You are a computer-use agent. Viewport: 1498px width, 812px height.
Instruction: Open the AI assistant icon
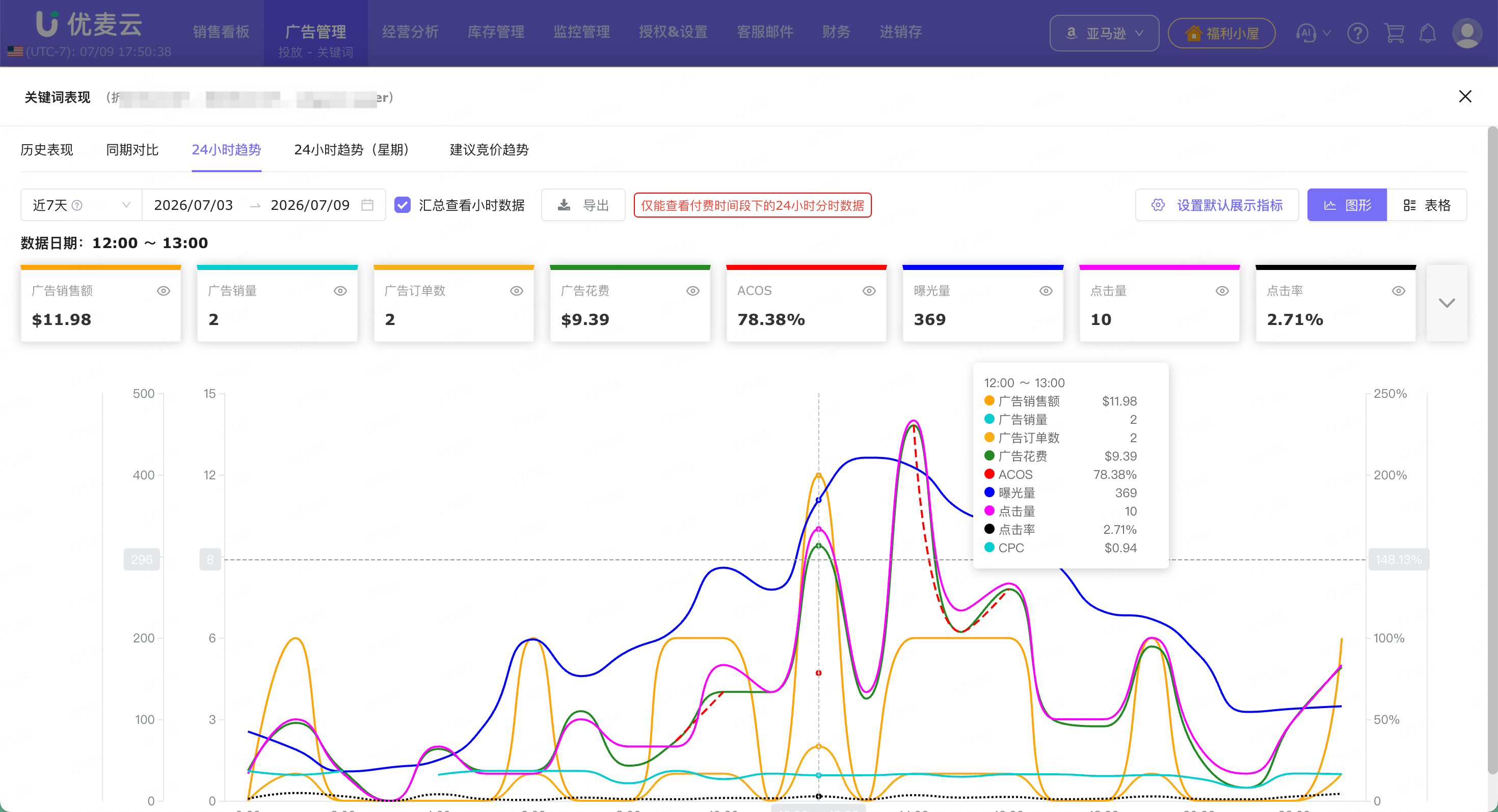click(1306, 33)
